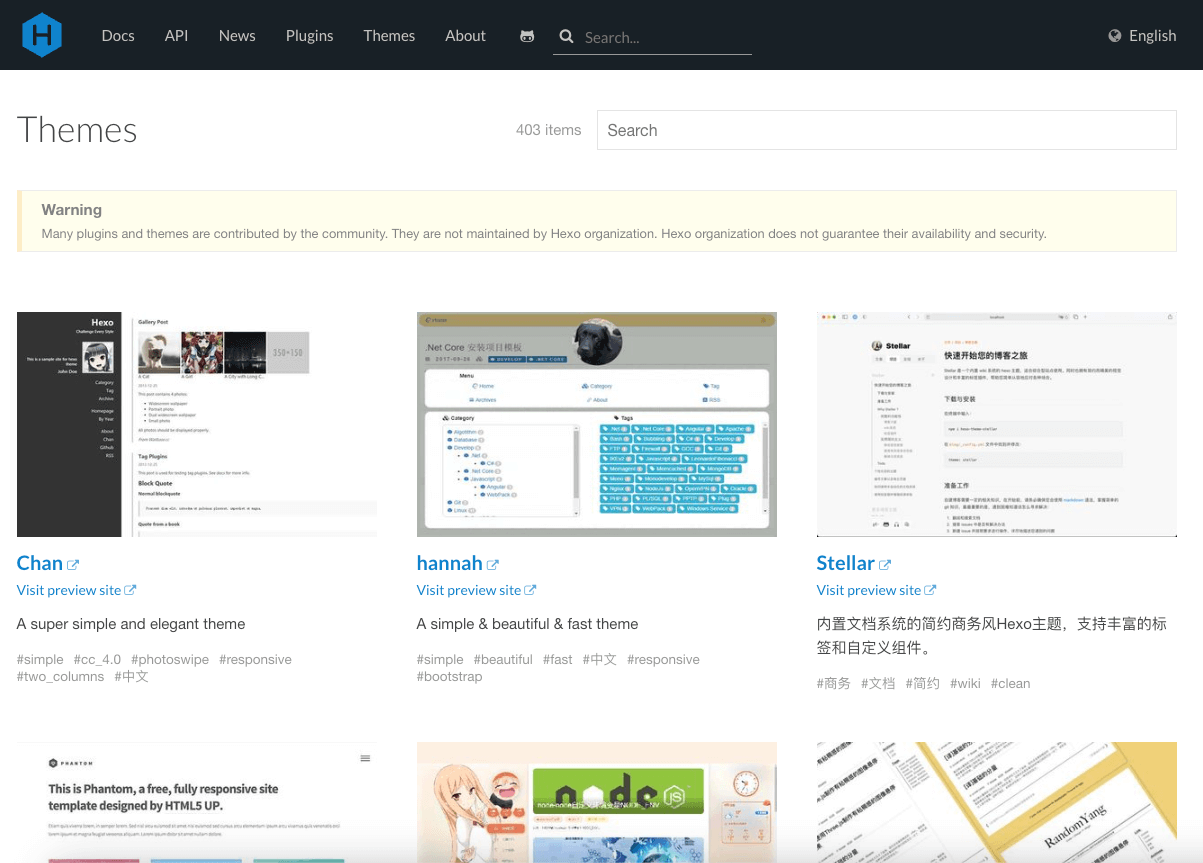Click external icon after Stellar's Visit preview site

tap(930, 590)
